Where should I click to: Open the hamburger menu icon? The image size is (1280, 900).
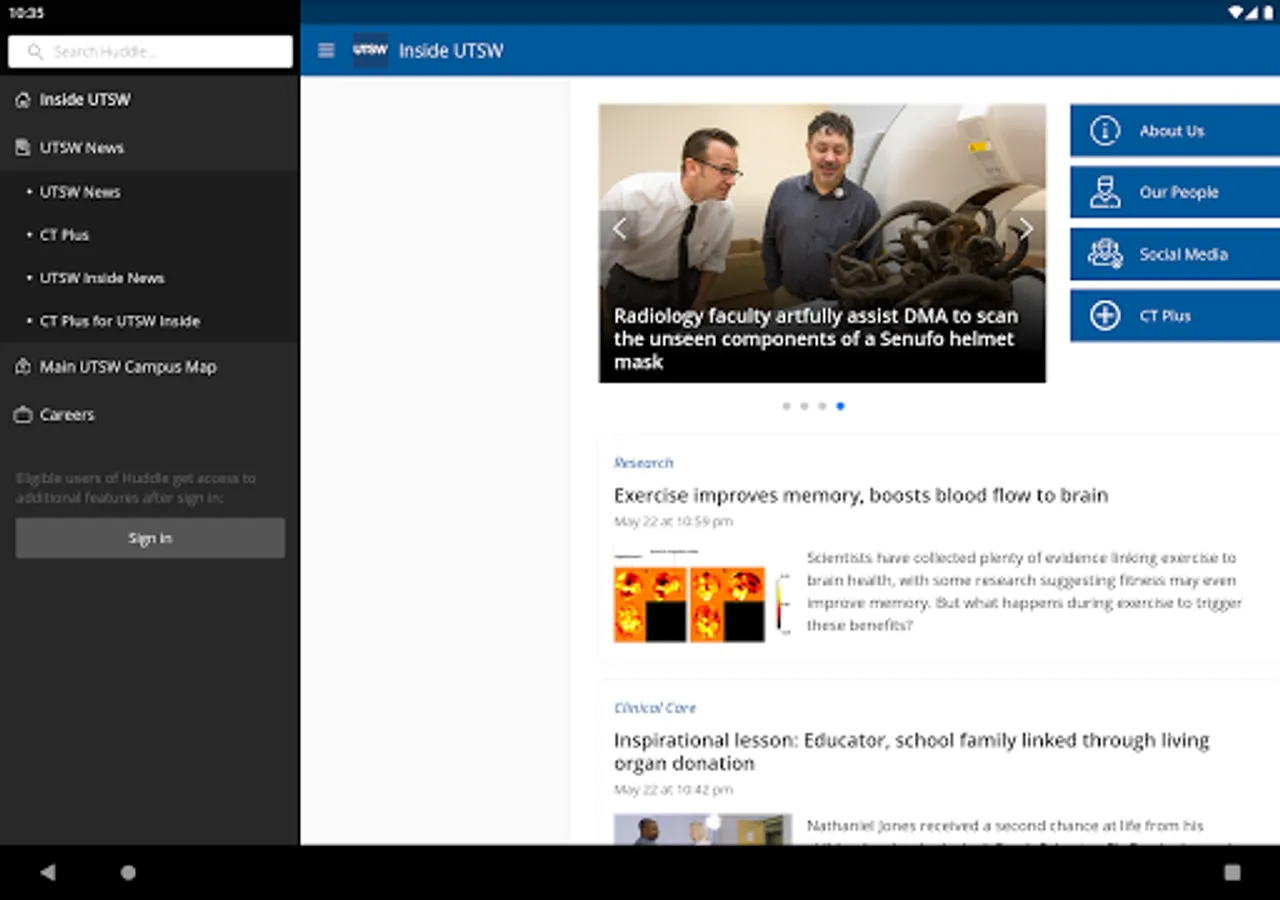click(x=326, y=50)
